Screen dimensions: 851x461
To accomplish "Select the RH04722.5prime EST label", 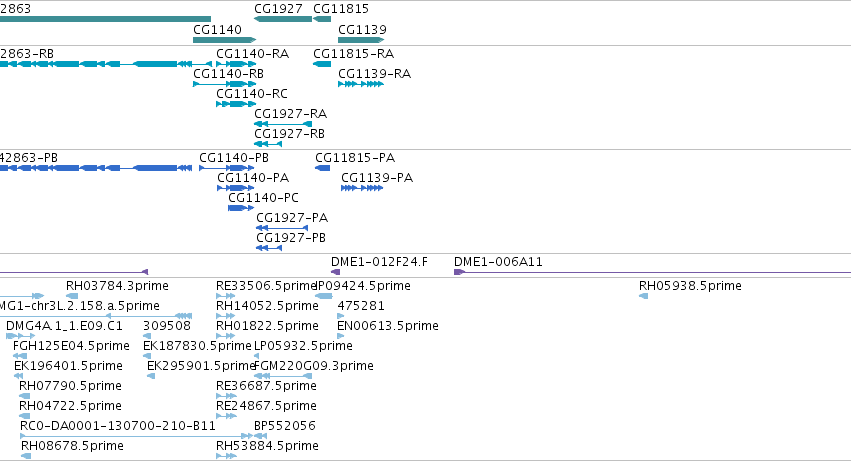I will (70, 406).
